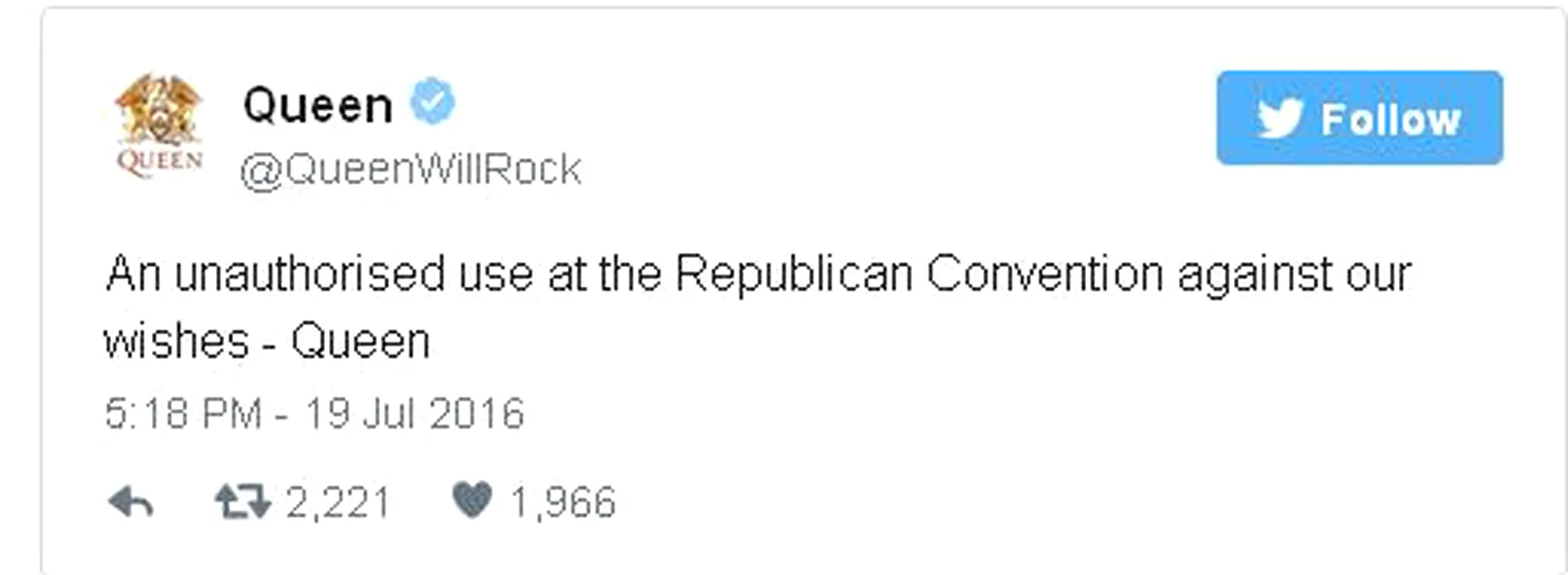Click the reply arrow icon
The height and width of the screenshot is (575, 1568).
point(131,501)
